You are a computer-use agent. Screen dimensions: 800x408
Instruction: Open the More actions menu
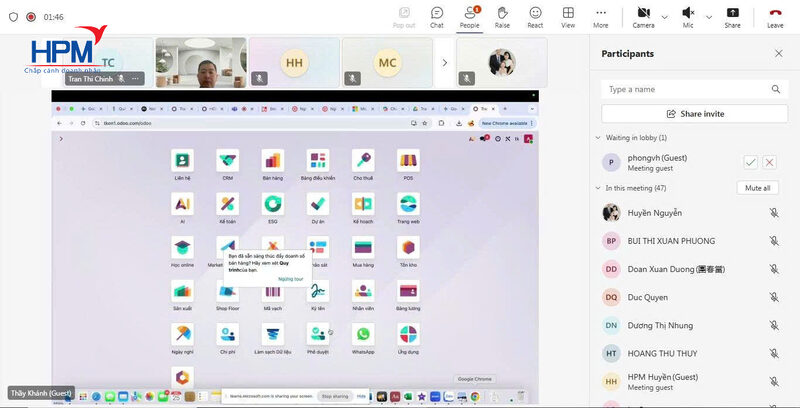pyautogui.click(x=600, y=16)
